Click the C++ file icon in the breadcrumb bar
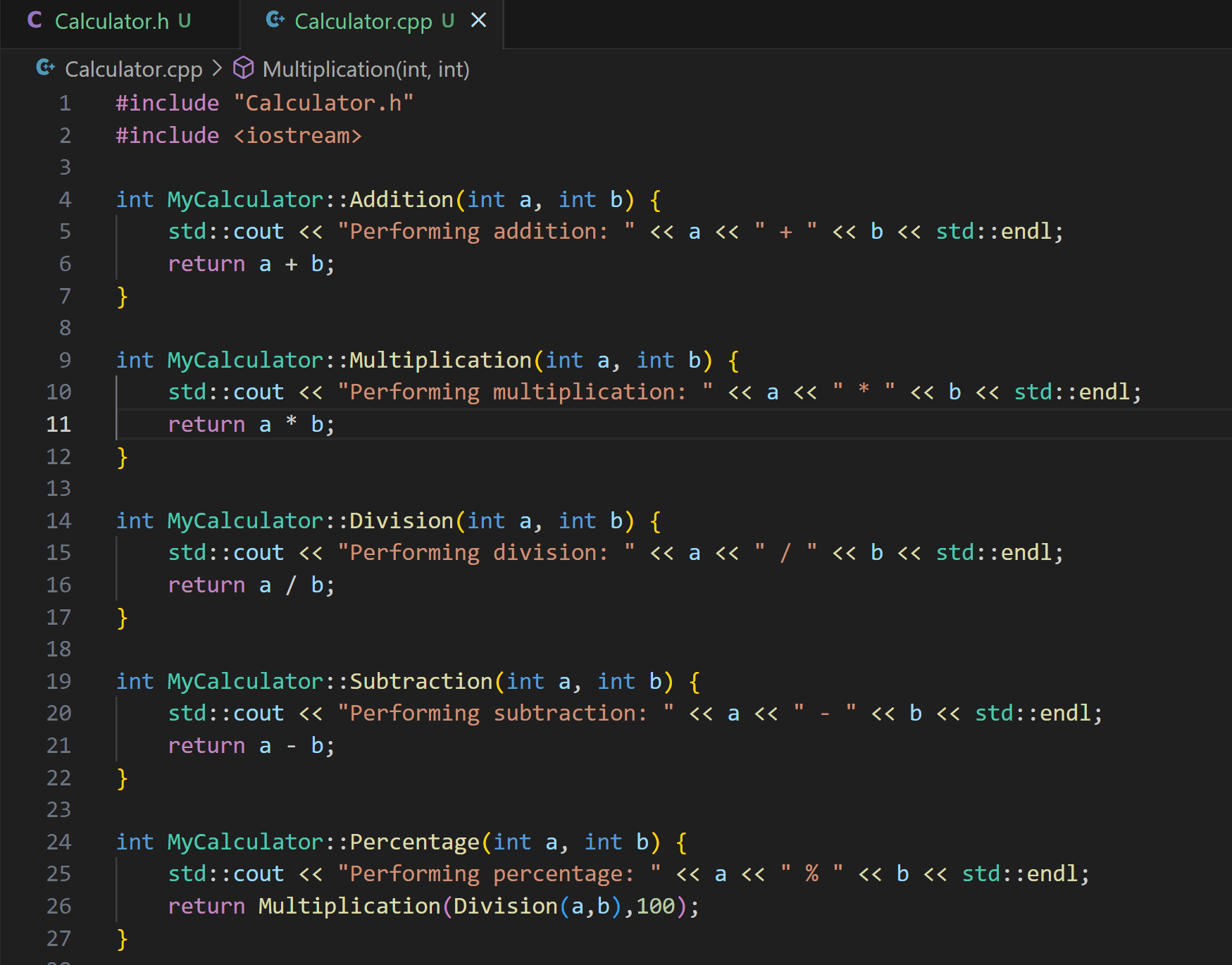Viewport: 1232px width, 965px height. pyautogui.click(x=45, y=68)
